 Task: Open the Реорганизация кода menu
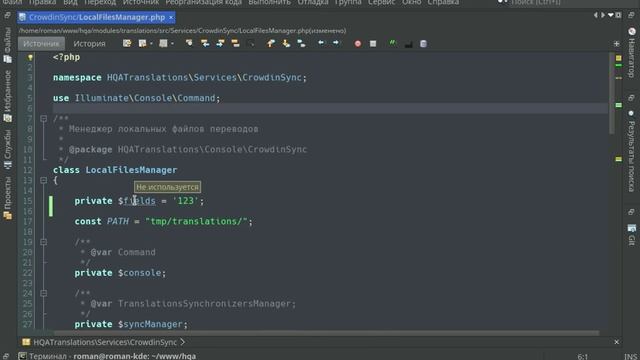[x=203, y=2]
